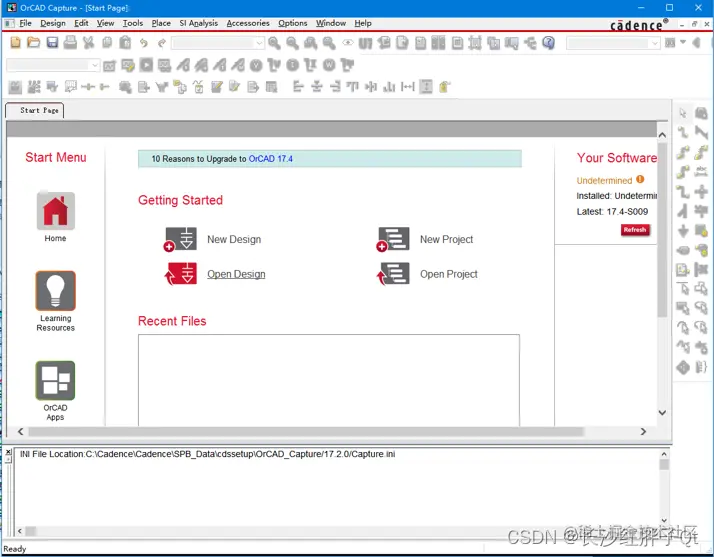714x557 pixels.
Task: Click the start page scroll down arrow
Action: pos(662,413)
